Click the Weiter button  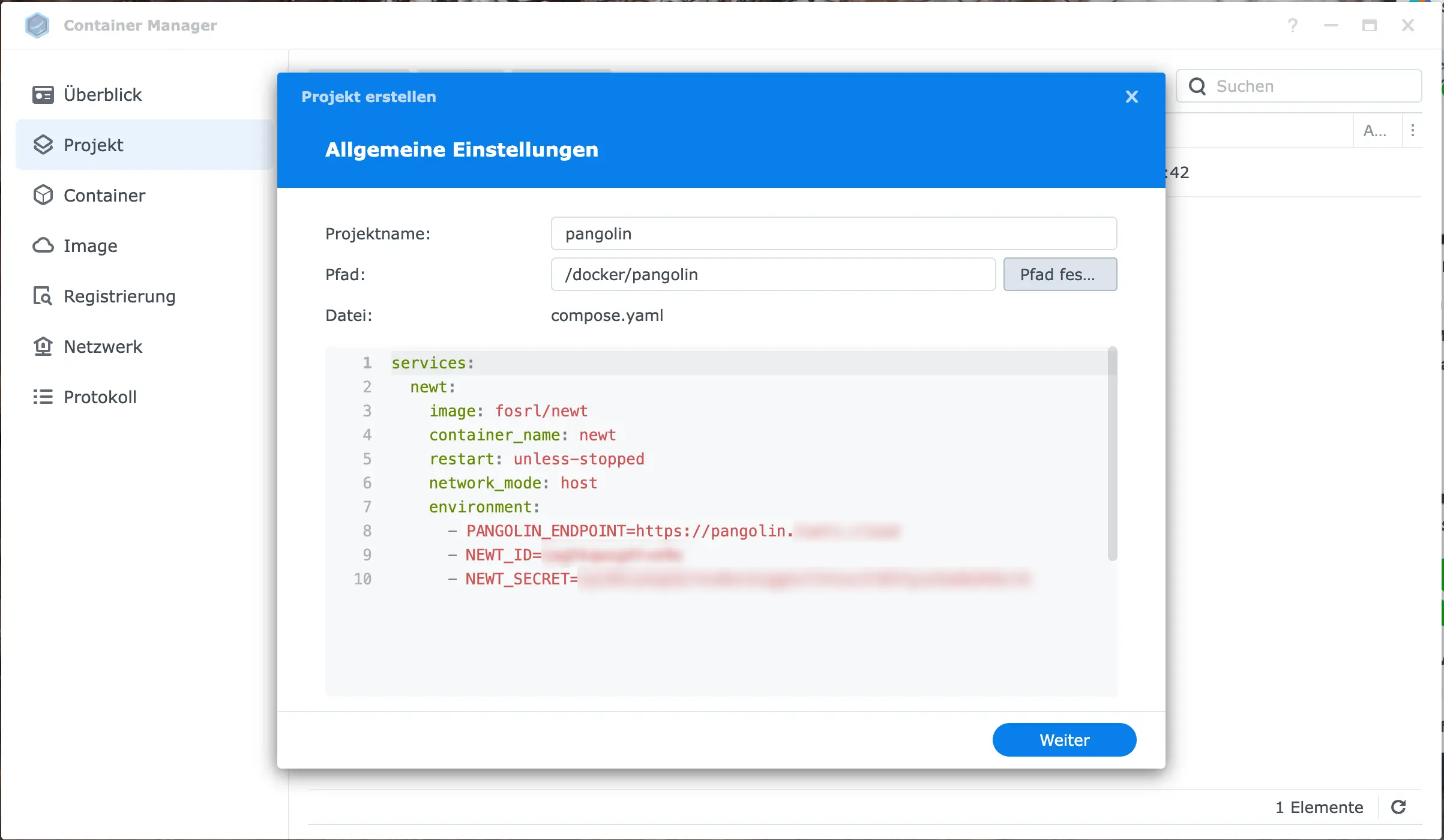(x=1063, y=739)
